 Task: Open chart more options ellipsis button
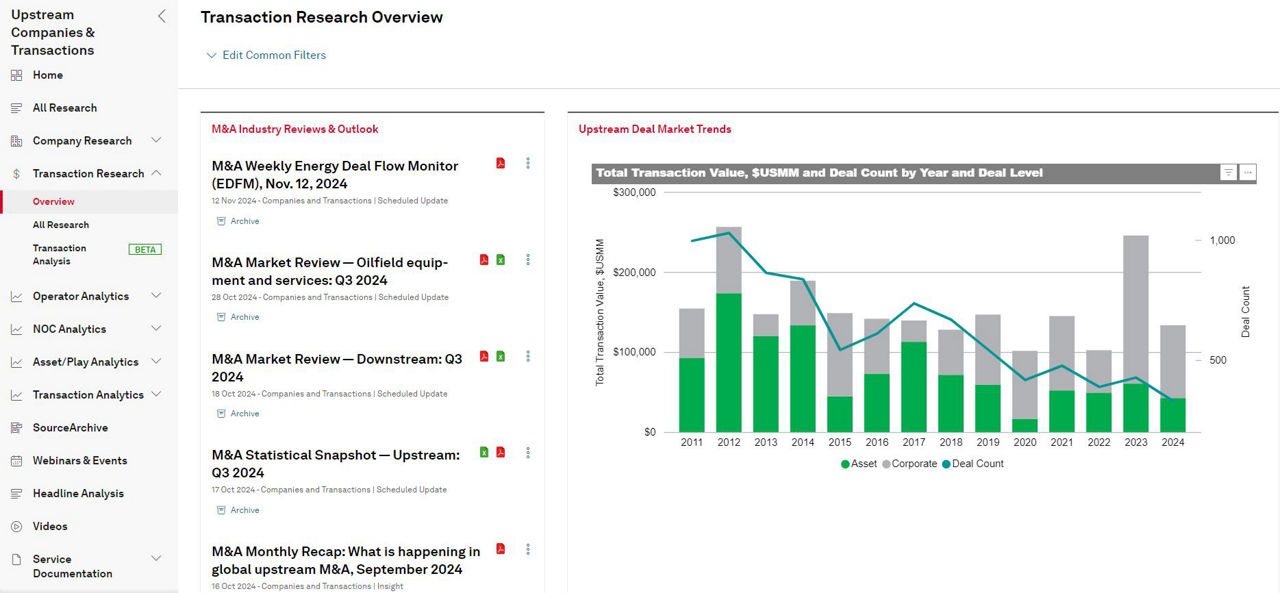pyautogui.click(x=1247, y=173)
